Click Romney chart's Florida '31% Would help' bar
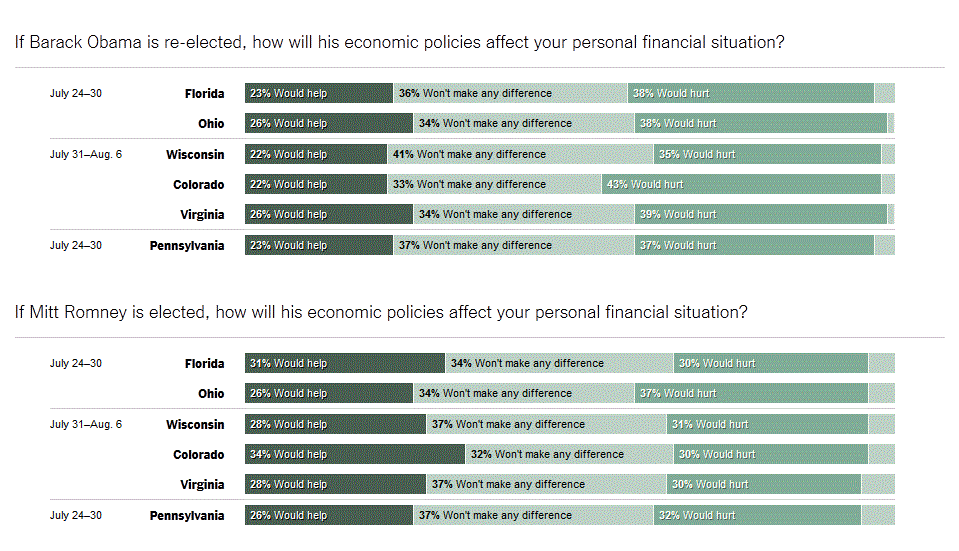The width and height of the screenshot is (959, 551). tap(345, 364)
